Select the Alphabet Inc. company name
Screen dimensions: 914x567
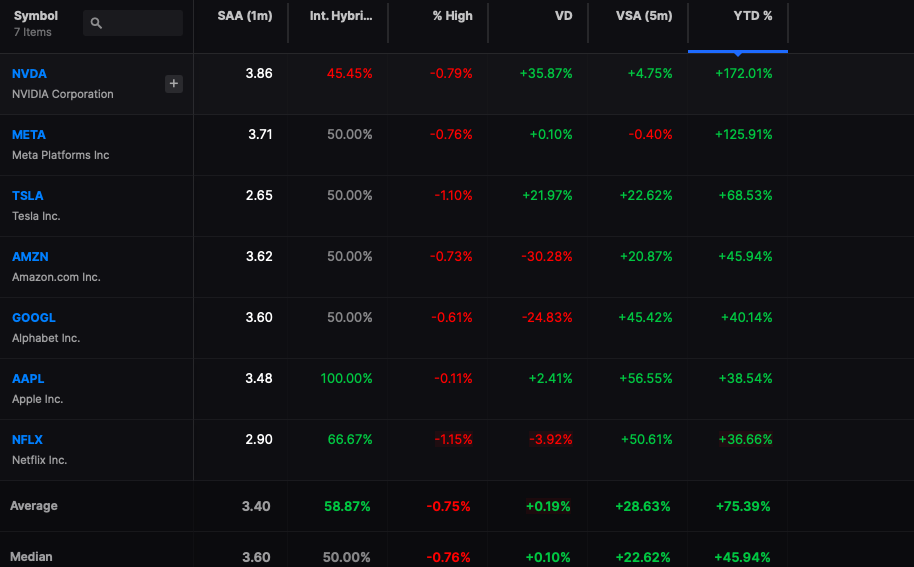pyautogui.click(x=46, y=338)
